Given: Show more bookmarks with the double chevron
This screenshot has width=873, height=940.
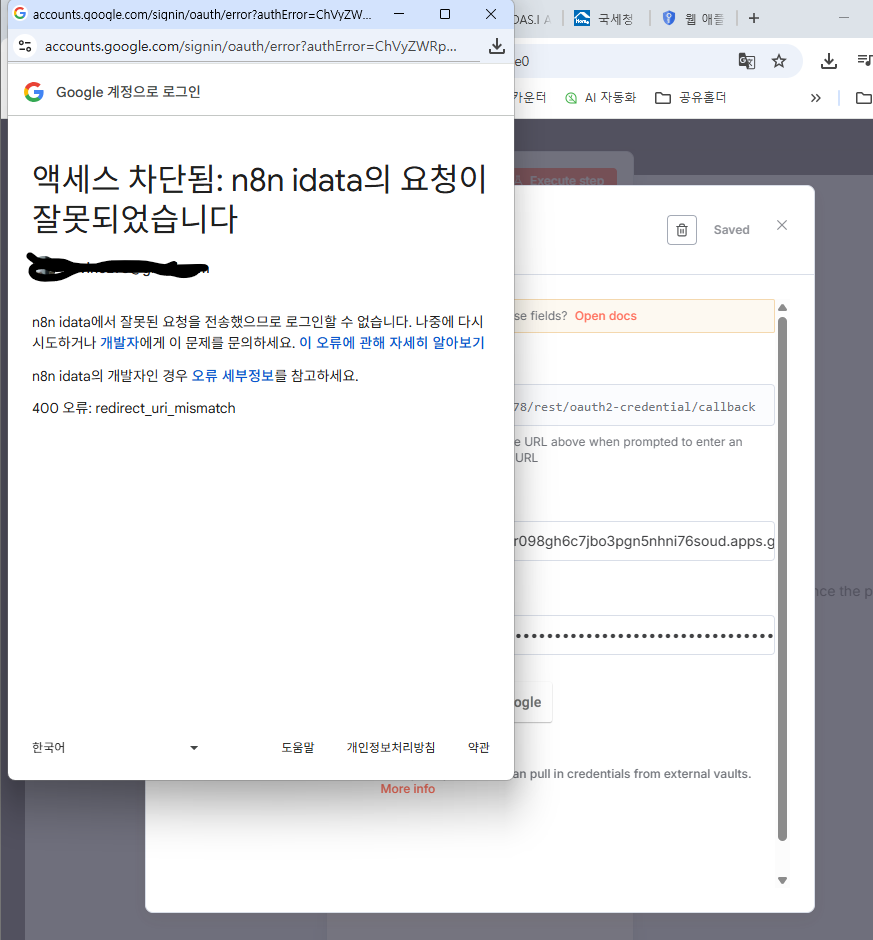Looking at the screenshot, I should (815, 98).
